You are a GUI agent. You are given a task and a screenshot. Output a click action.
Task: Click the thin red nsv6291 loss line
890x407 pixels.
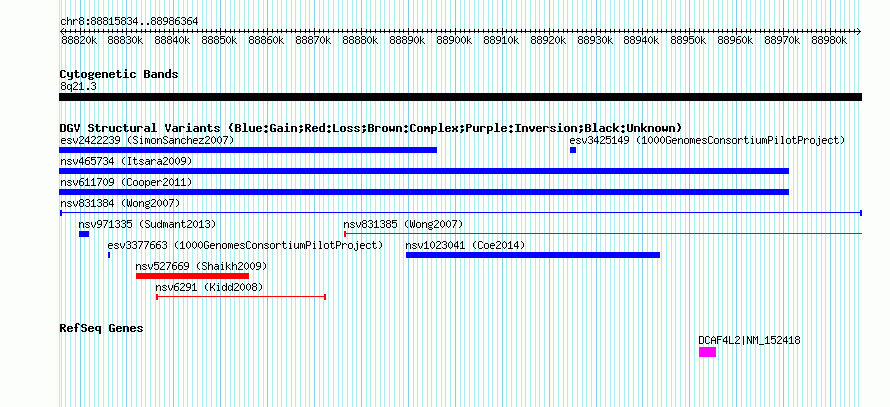click(241, 297)
